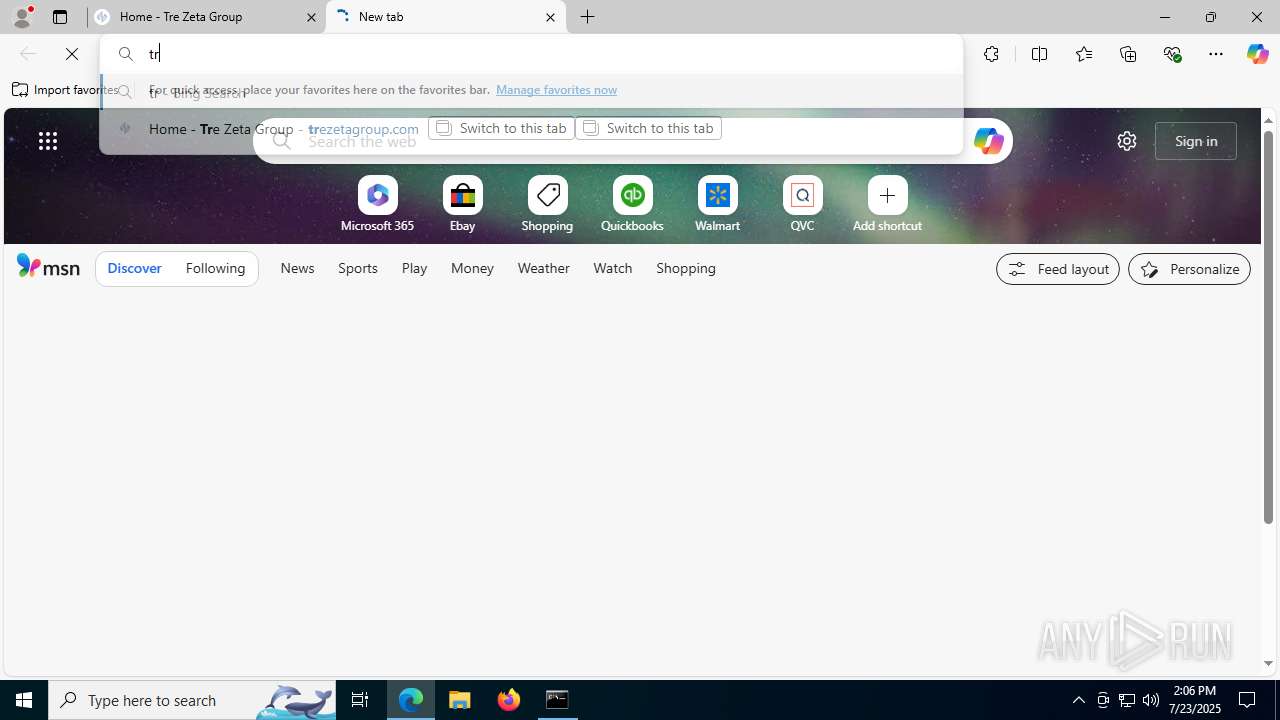Open MSN apps grid launcher
The image size is (1280, 720).
[48, 141]
